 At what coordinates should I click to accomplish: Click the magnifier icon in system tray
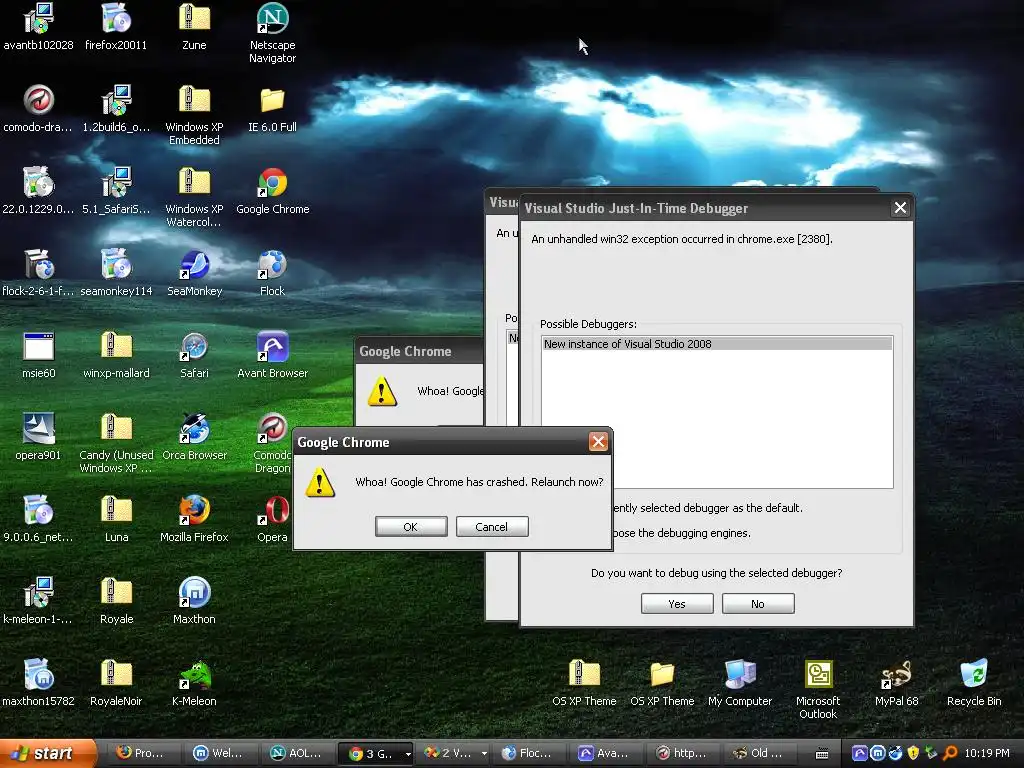(950, 753)
